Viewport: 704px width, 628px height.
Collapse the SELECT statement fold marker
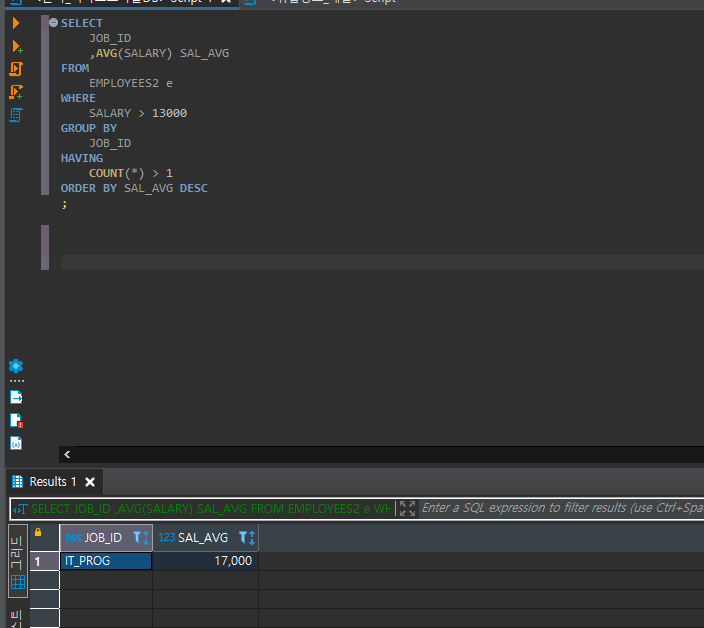(53, 22)
